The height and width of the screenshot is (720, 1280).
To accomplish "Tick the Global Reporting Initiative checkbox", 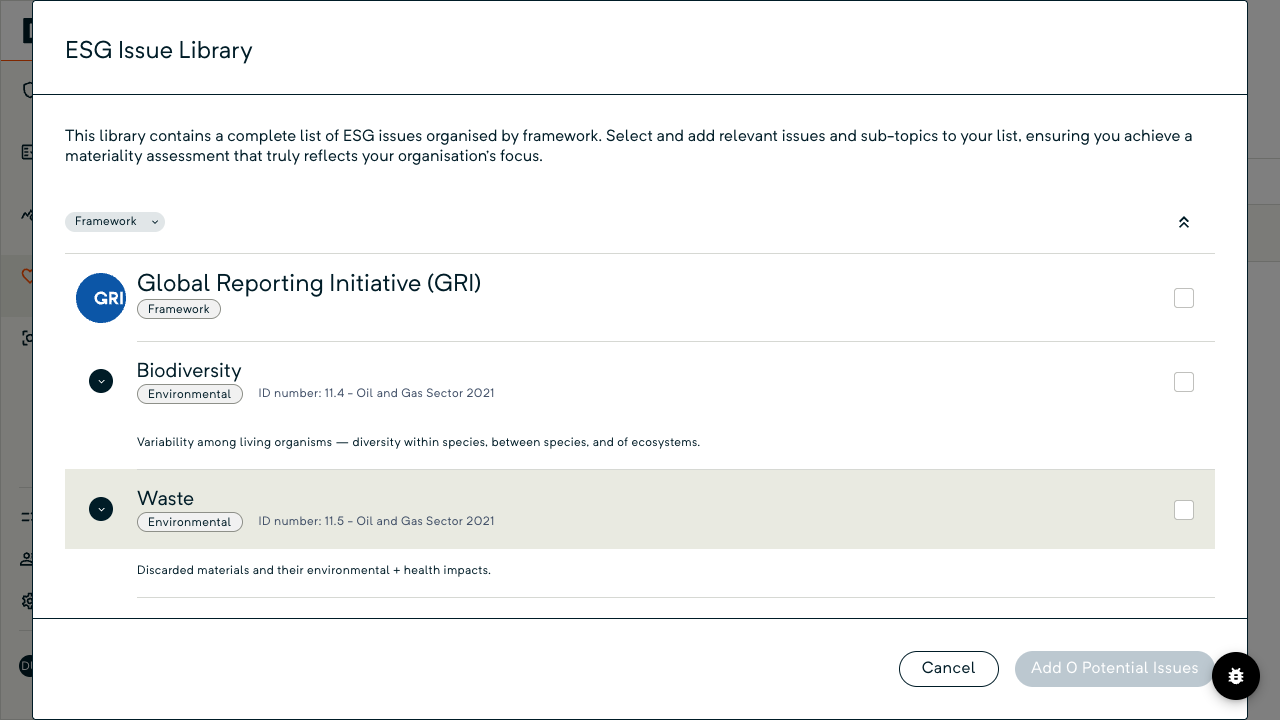I will [1184, 298].
